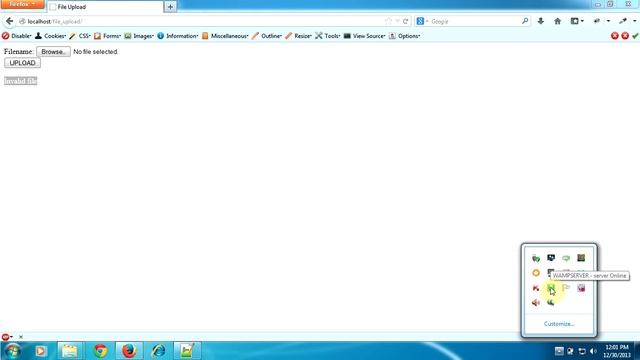Go back with the browser back arrow
This screenshot has width=640, height=360.
(x=10, y=21)
